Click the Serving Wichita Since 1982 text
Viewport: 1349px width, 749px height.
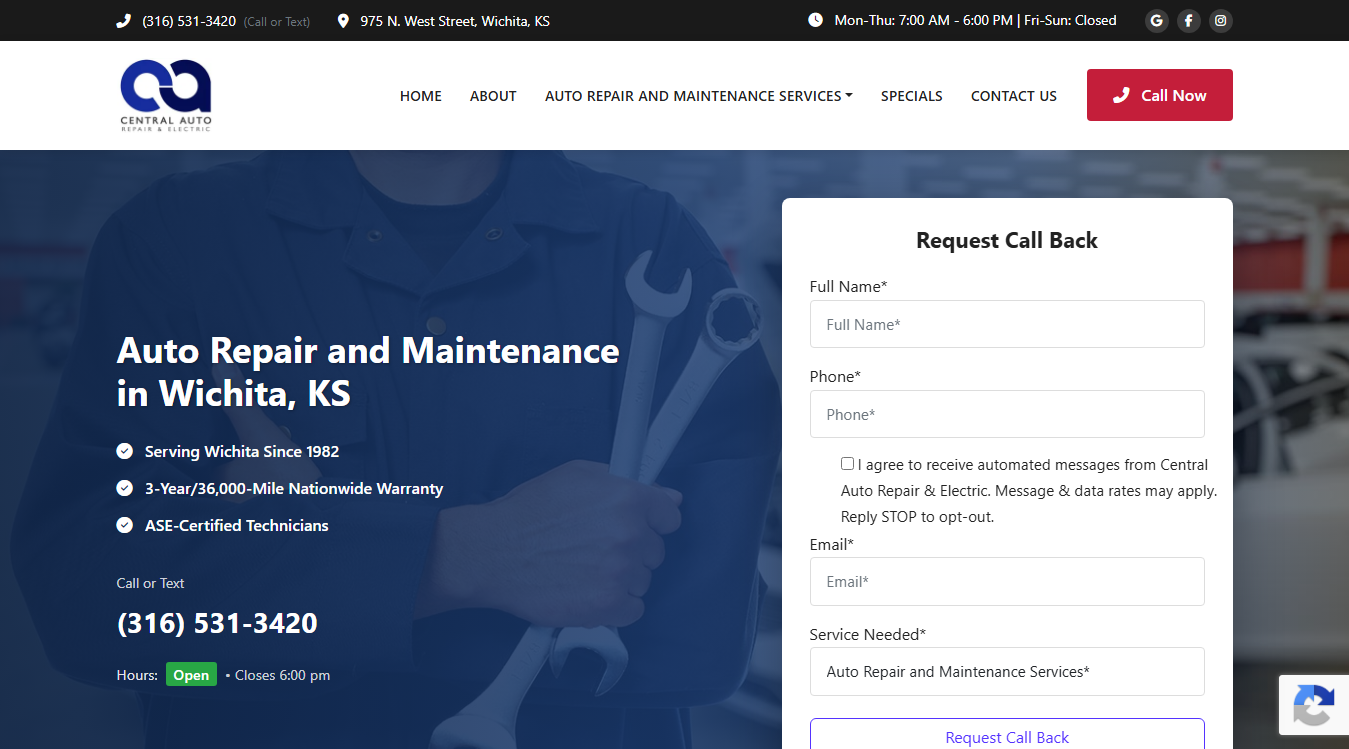click(x=242, y=451)
